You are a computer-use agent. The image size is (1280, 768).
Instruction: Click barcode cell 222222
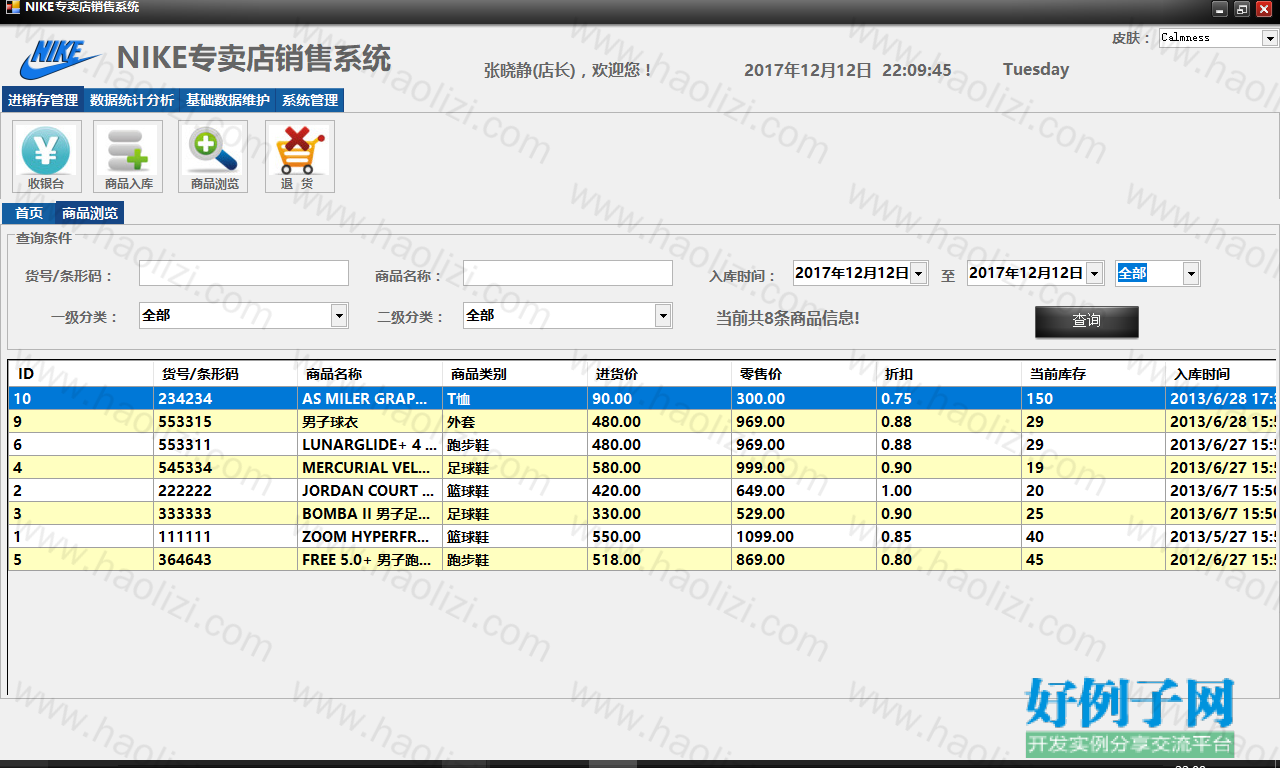point(225,491)
